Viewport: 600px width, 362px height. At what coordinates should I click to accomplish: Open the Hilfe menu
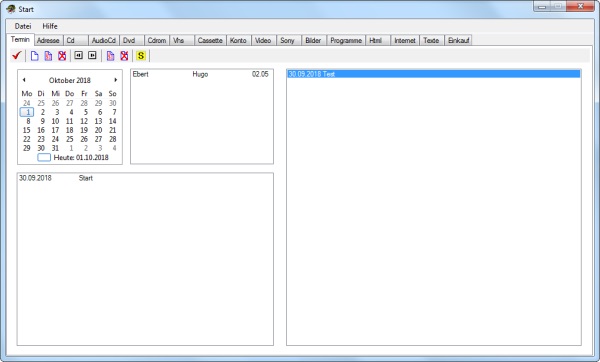(50, 26)
